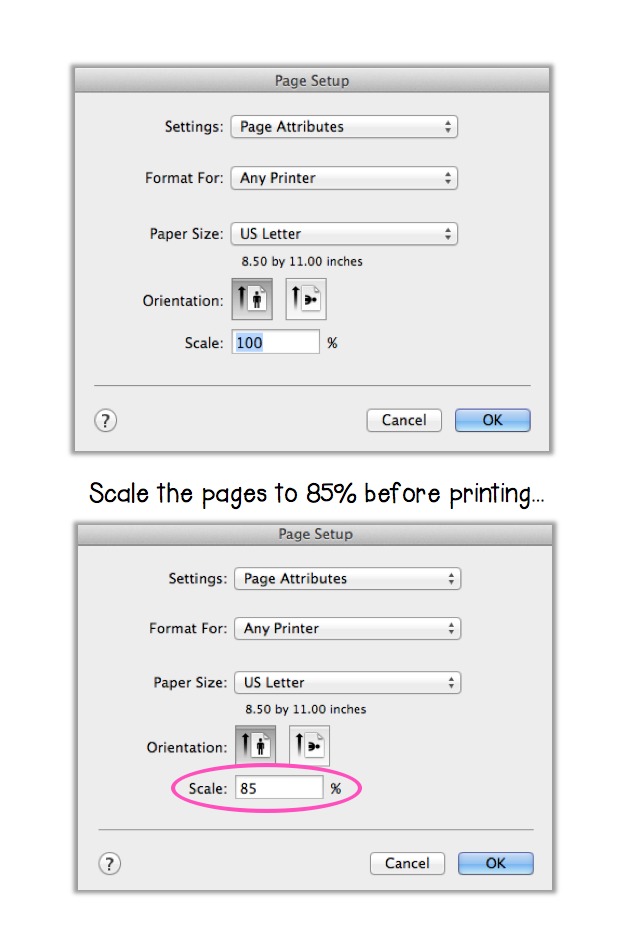Open Settings Page Attributes dropdown in lower dialog
644x934 pixels.
click(348, 578)
